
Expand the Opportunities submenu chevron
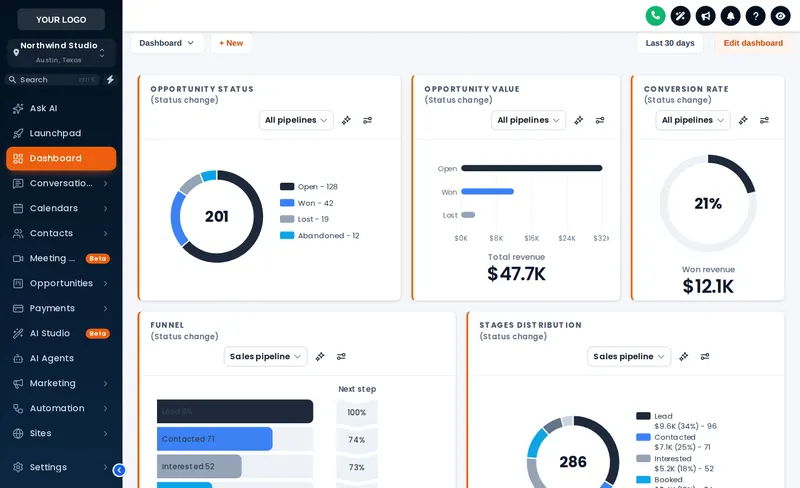coord(105,283)
